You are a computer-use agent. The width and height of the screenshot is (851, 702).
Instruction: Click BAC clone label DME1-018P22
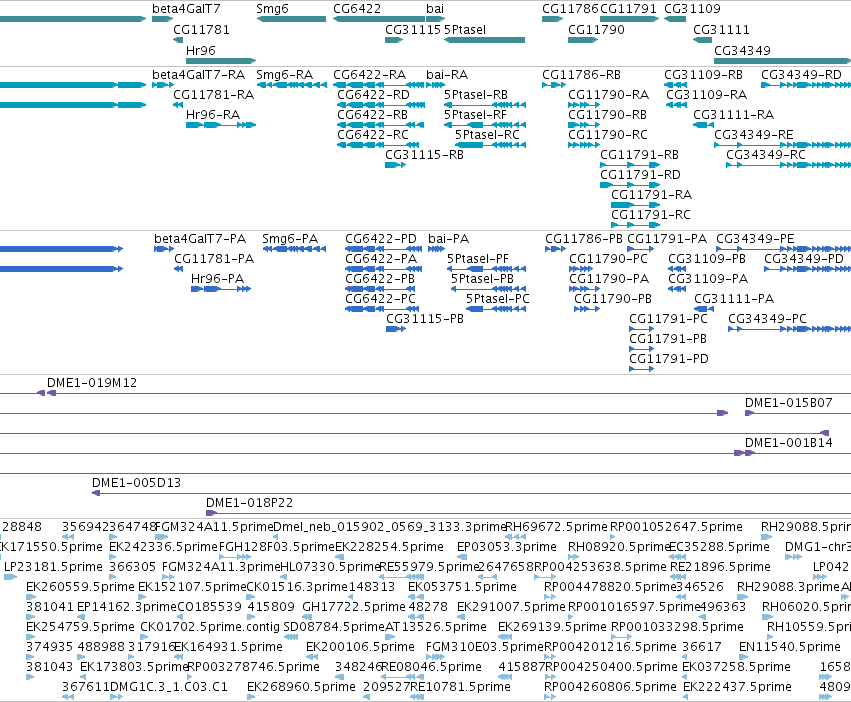tap(249, 503)
